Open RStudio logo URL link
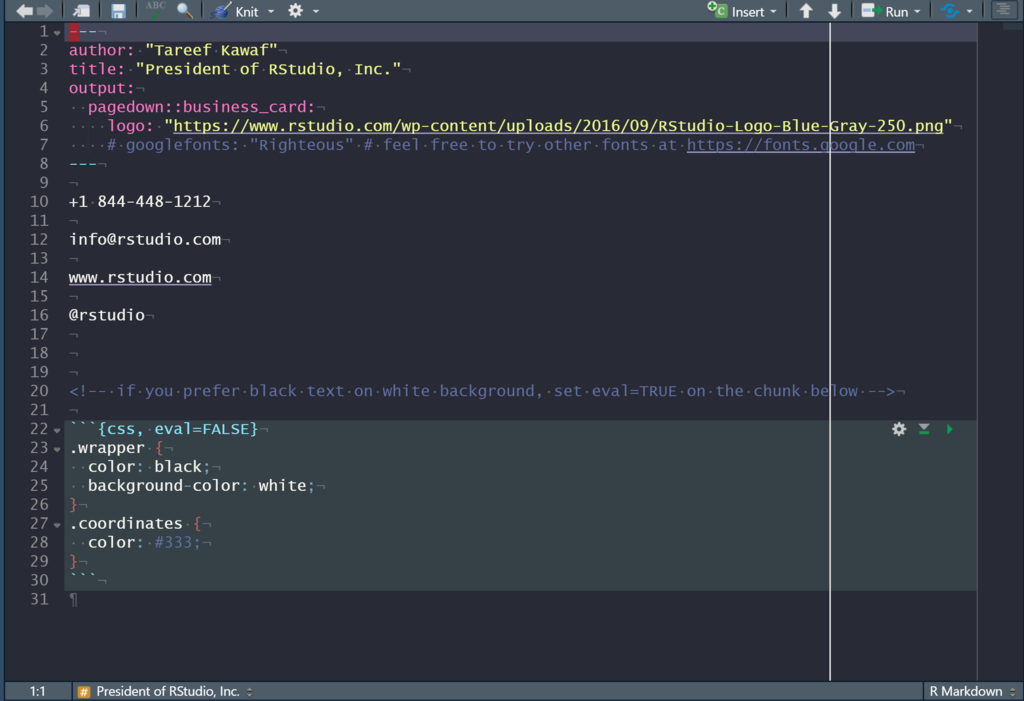Image resolution: width=1024 pixels, height=701 pixels. [558, 125]
